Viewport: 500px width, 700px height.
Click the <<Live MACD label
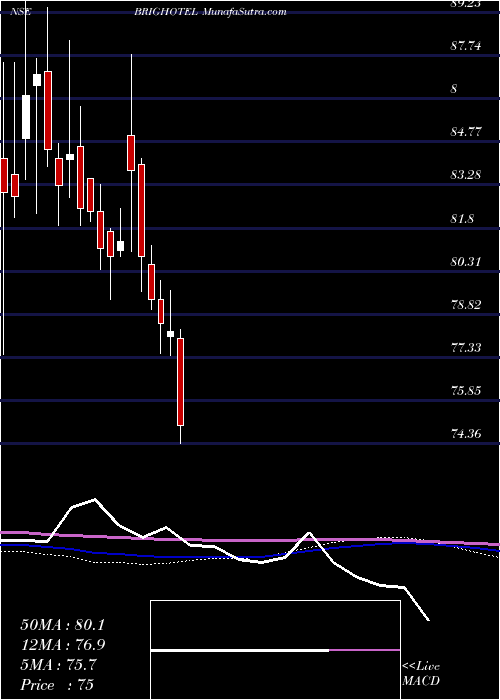[x=421, y=674]
